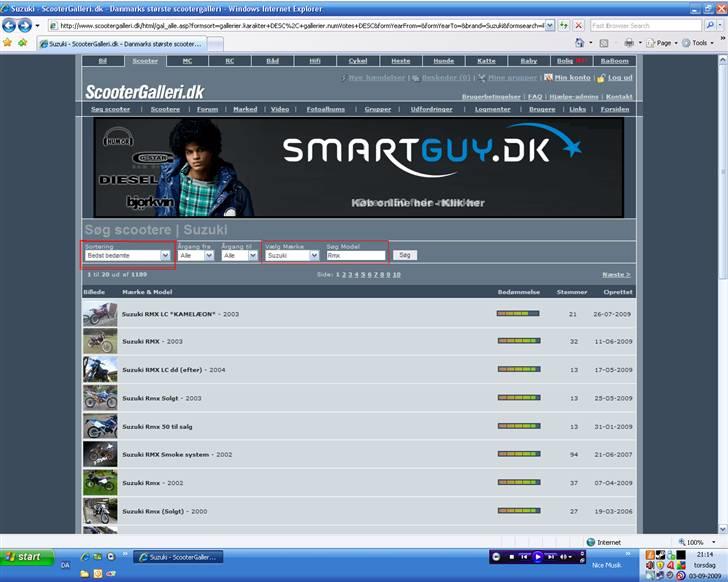Click the 'Næste >' pagination link
The height and width of the screenshot is (582, 728).
tap(615, 274)
